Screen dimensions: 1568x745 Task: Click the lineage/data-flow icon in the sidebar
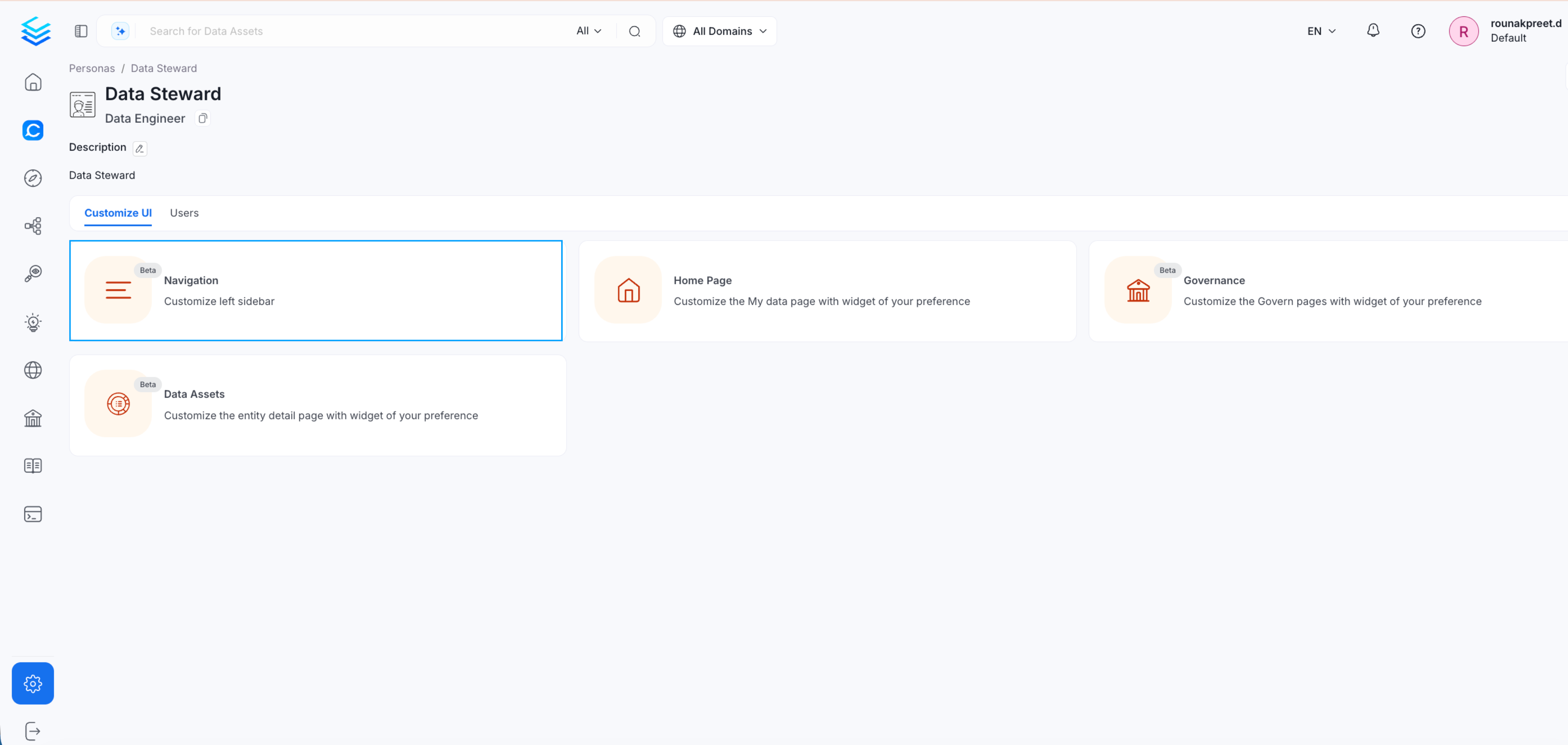click(33, 225)
